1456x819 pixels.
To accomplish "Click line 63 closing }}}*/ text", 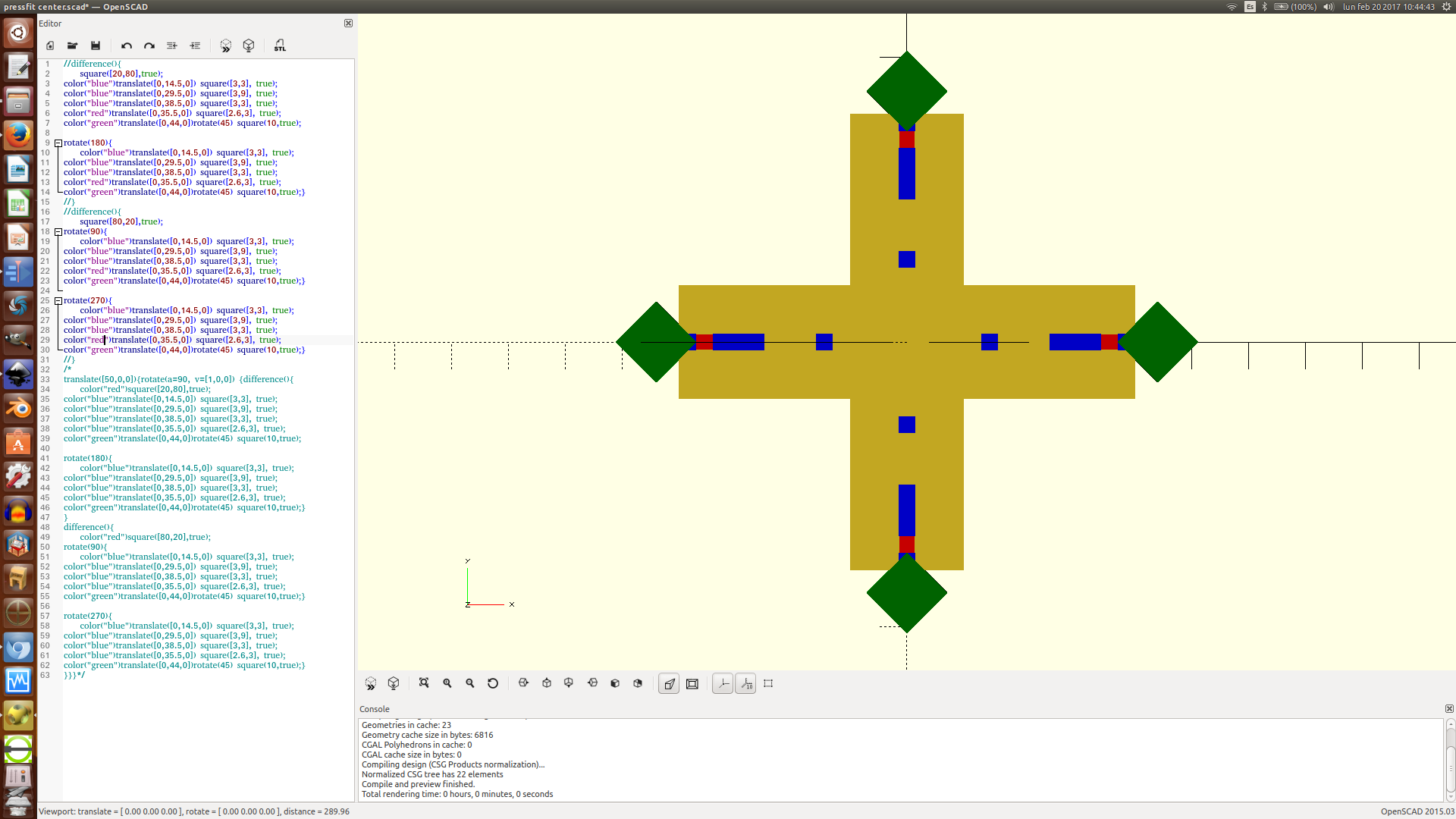I will click(74, 675).
